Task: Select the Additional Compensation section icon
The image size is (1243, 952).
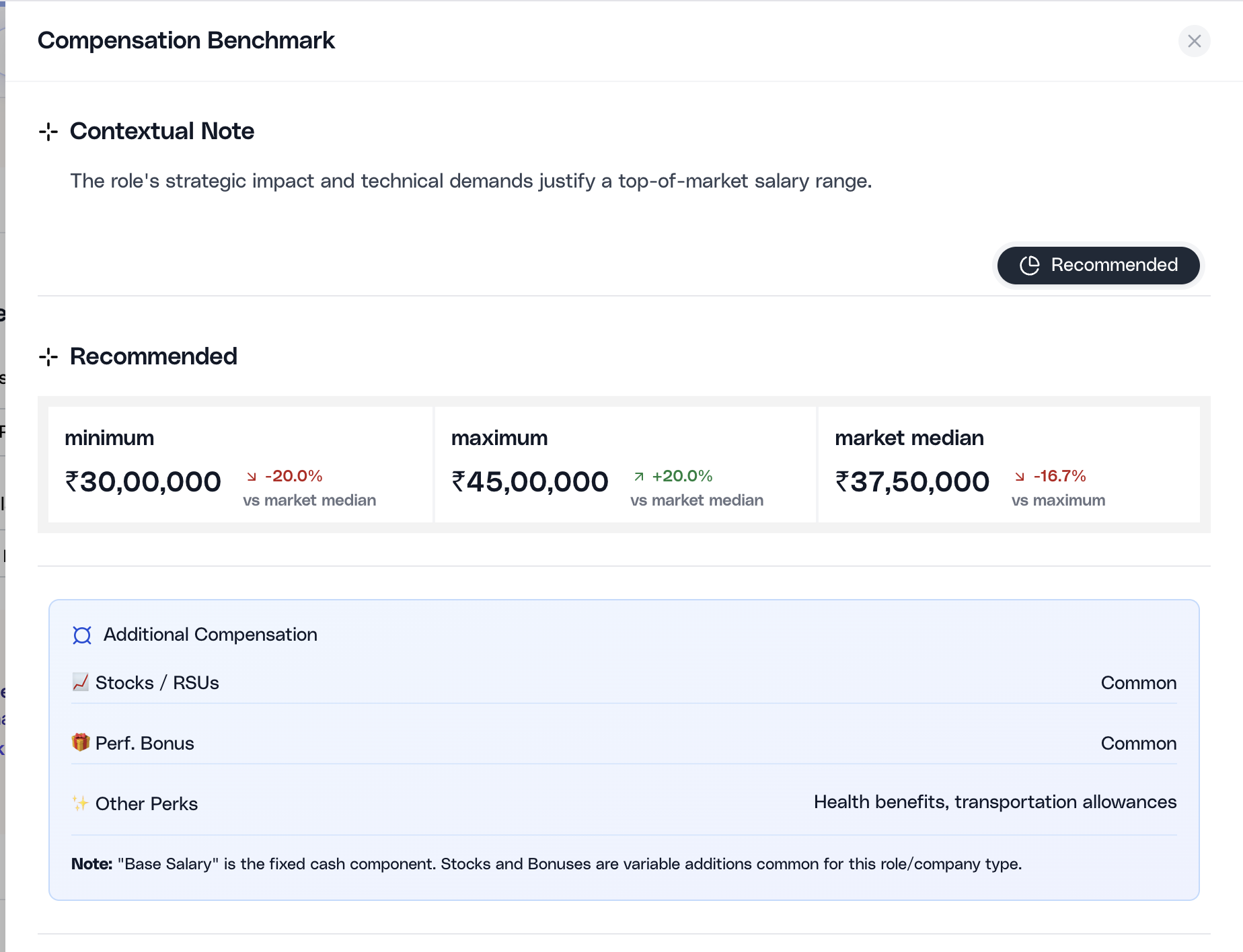Action: (81, 635)
